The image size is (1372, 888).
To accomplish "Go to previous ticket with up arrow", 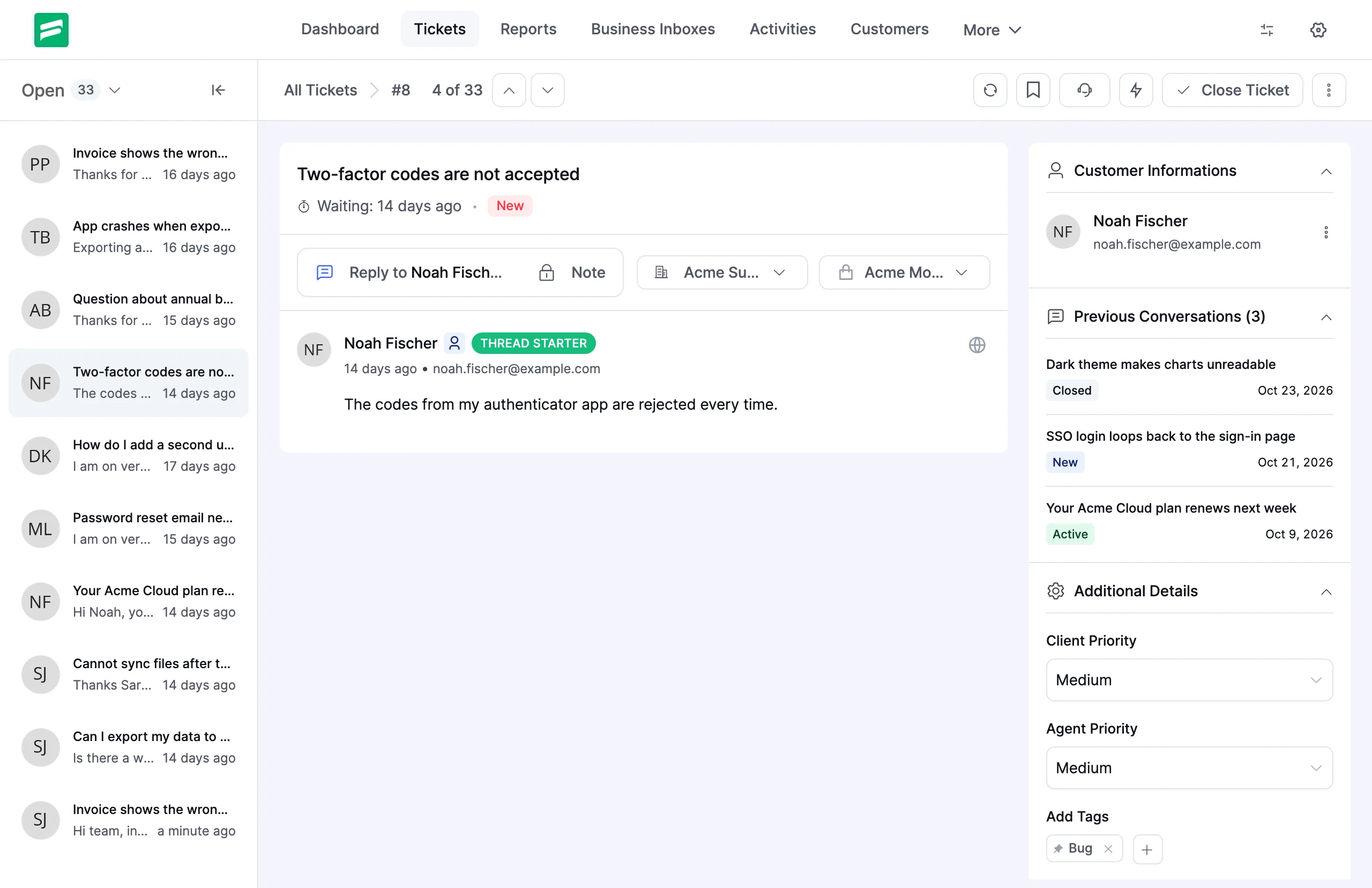I will pyautogui.click(x=509, y=90).
